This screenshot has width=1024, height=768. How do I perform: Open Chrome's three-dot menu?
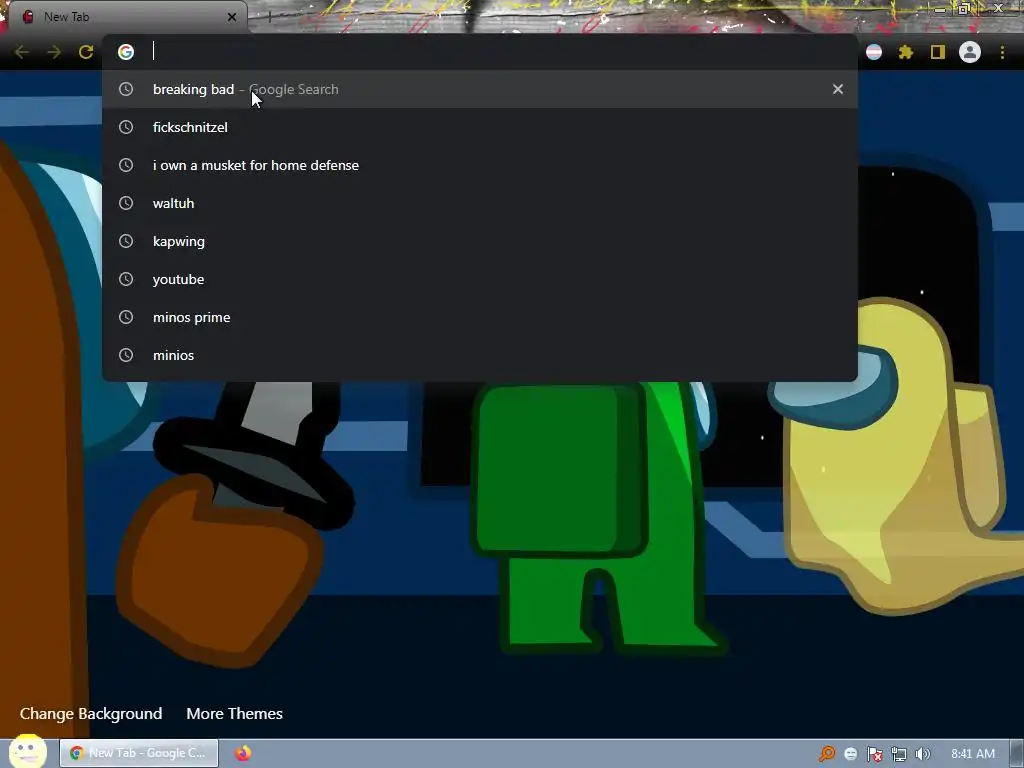click(1002, 52)
